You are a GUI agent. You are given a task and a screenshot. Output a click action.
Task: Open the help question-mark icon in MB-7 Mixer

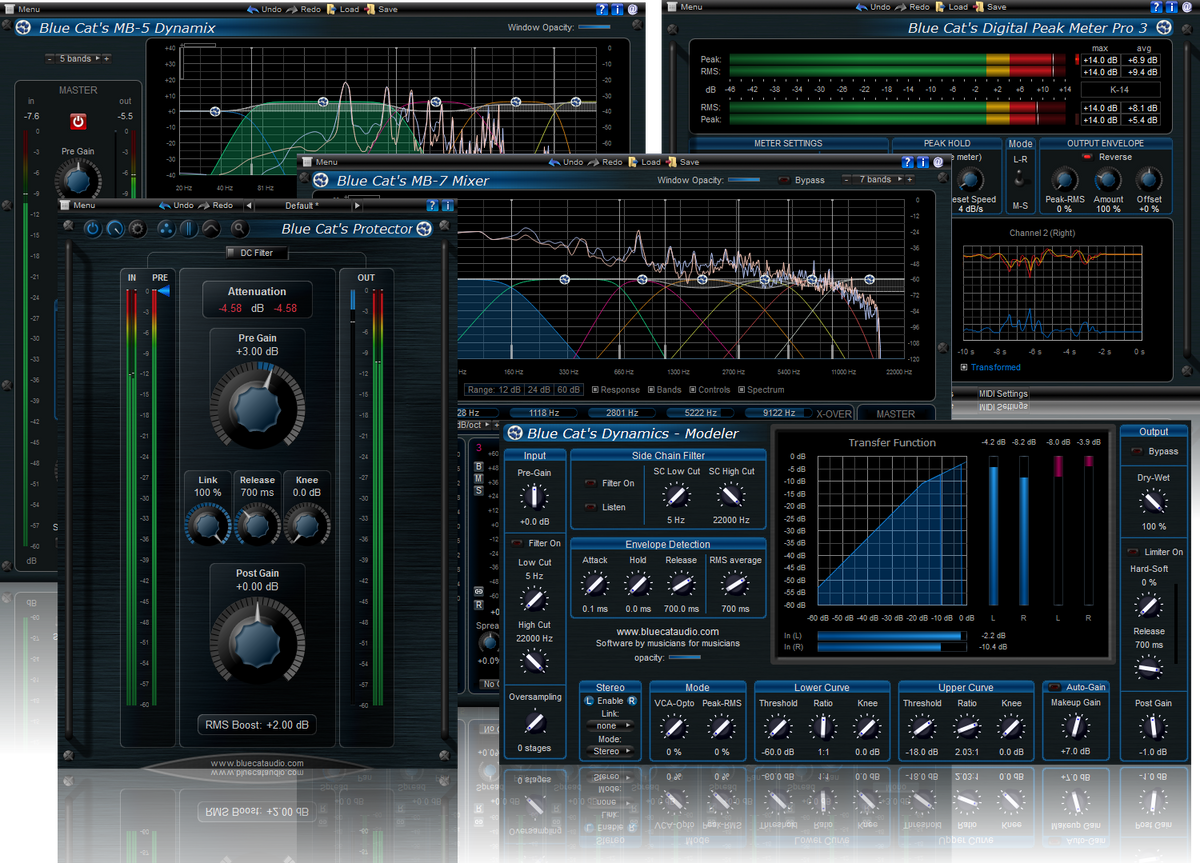(907, 162)
